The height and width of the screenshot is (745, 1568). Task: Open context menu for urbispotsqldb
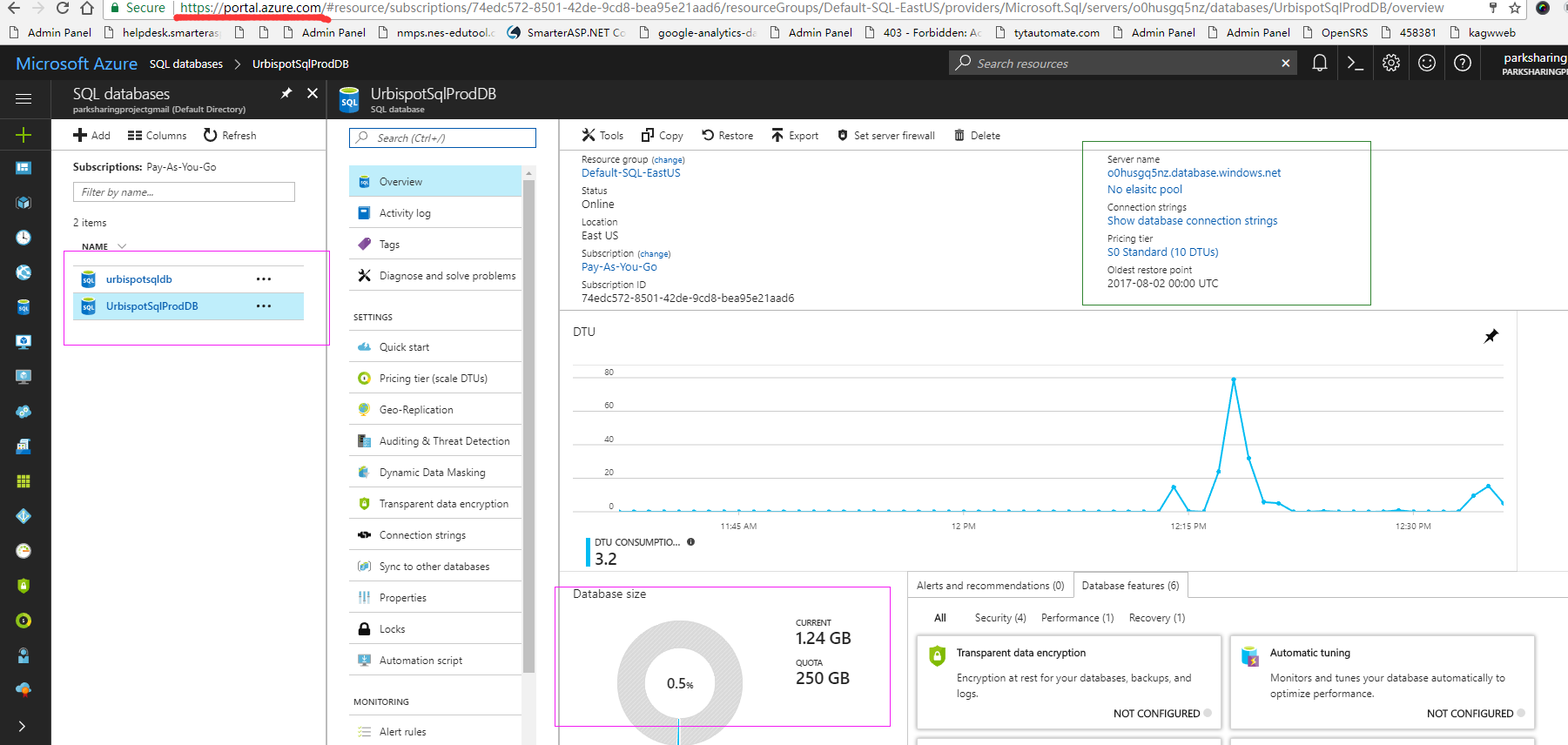(x=263, y=279)
